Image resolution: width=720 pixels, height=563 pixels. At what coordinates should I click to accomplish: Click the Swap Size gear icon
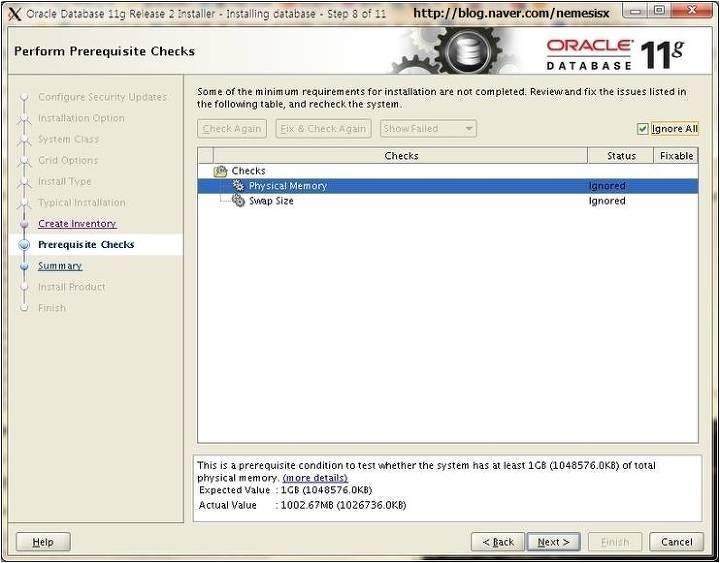[x=238, y=201]
